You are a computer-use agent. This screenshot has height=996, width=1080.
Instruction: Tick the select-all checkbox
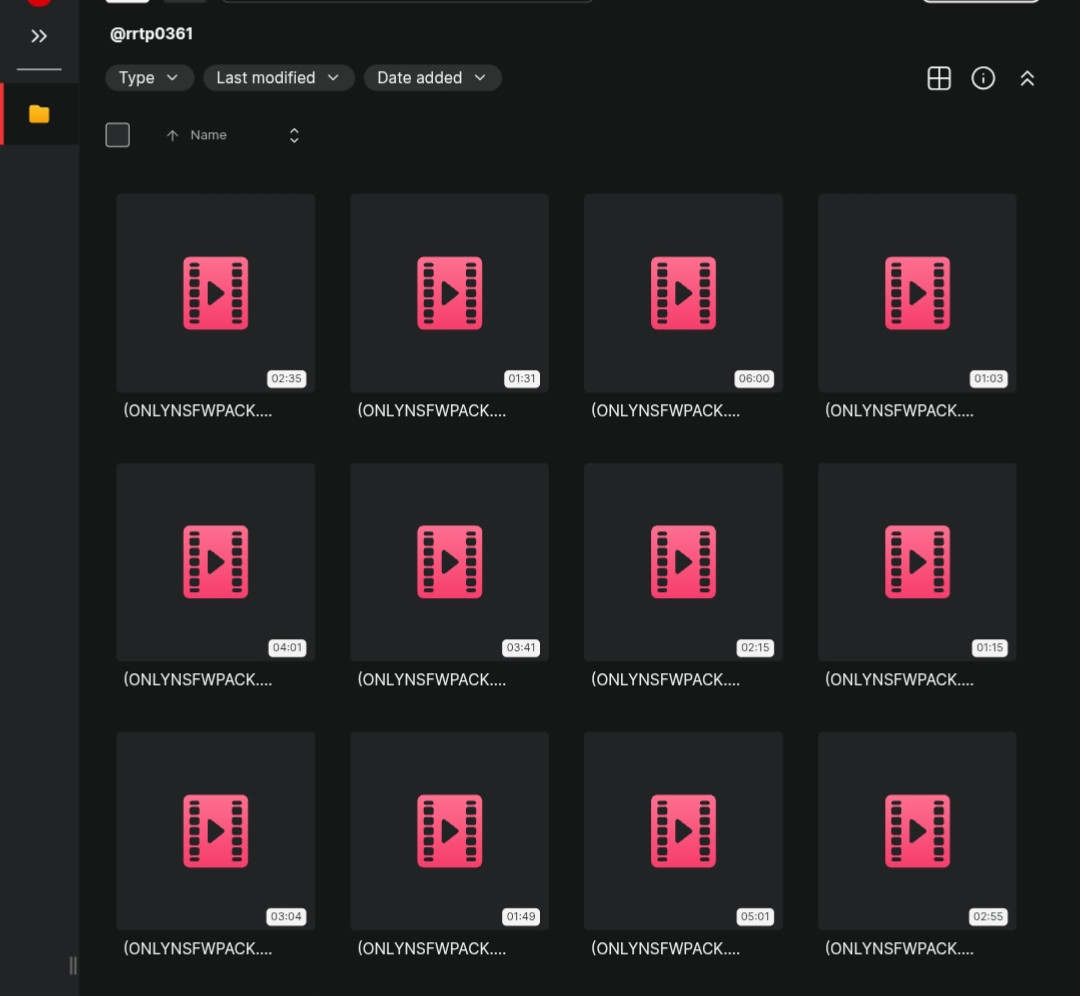coord(118,135)
